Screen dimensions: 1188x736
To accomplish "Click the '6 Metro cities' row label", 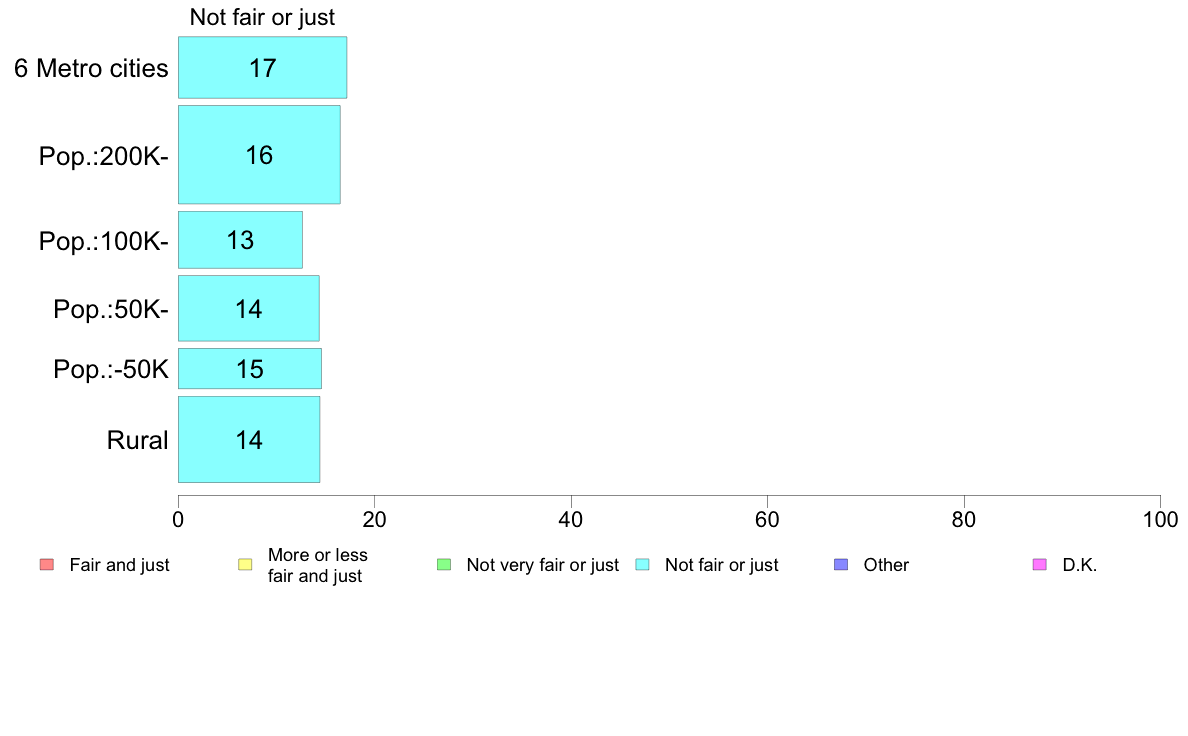I will [91, 68].
